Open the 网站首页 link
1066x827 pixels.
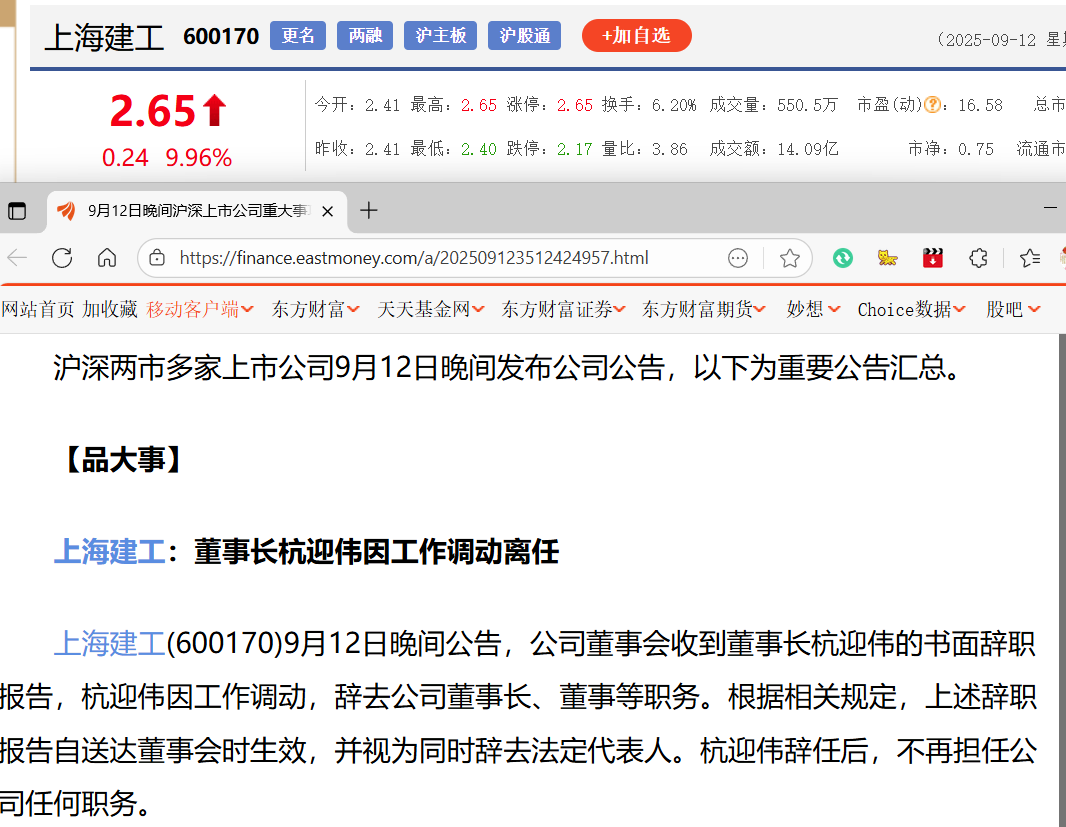[x=38, y=309]
